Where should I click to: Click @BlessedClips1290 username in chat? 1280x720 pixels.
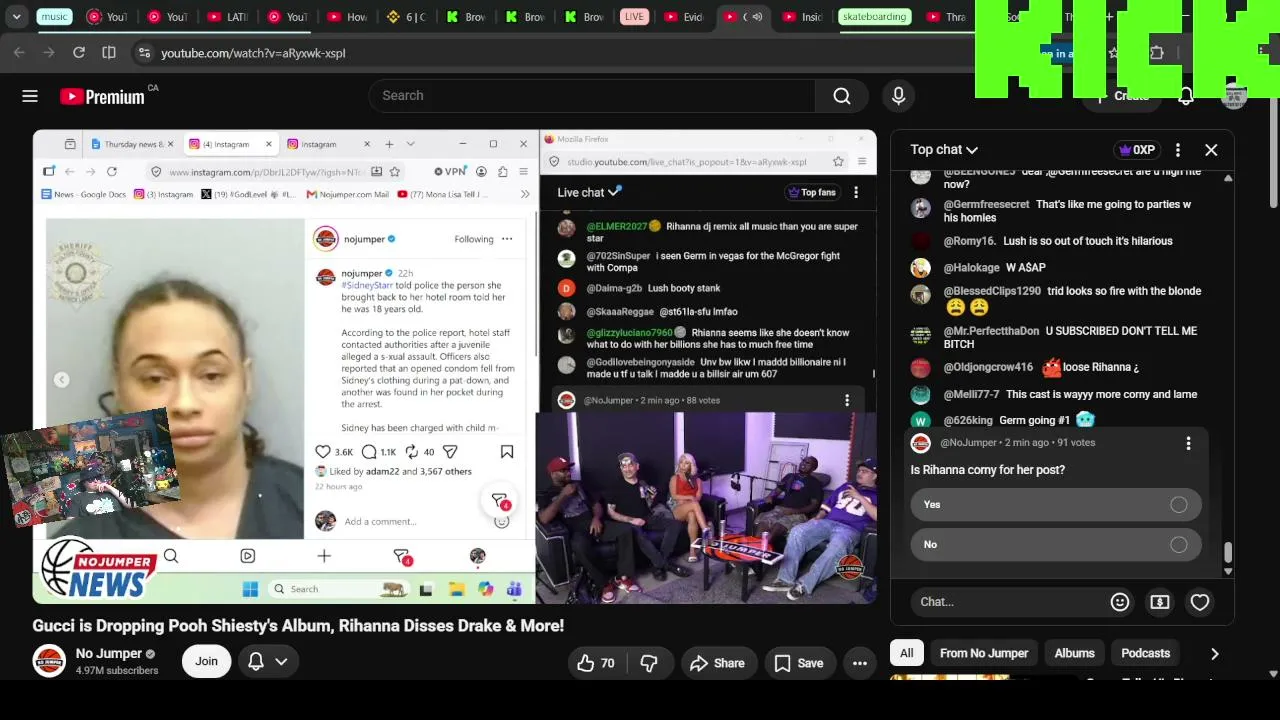click(992, 291)
